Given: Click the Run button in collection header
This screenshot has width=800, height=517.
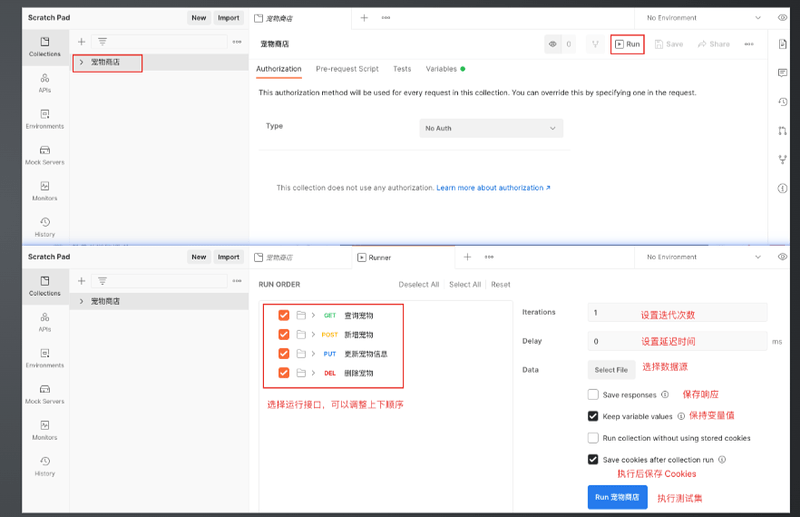Looking at the screenshot, I should pos(628,44).
